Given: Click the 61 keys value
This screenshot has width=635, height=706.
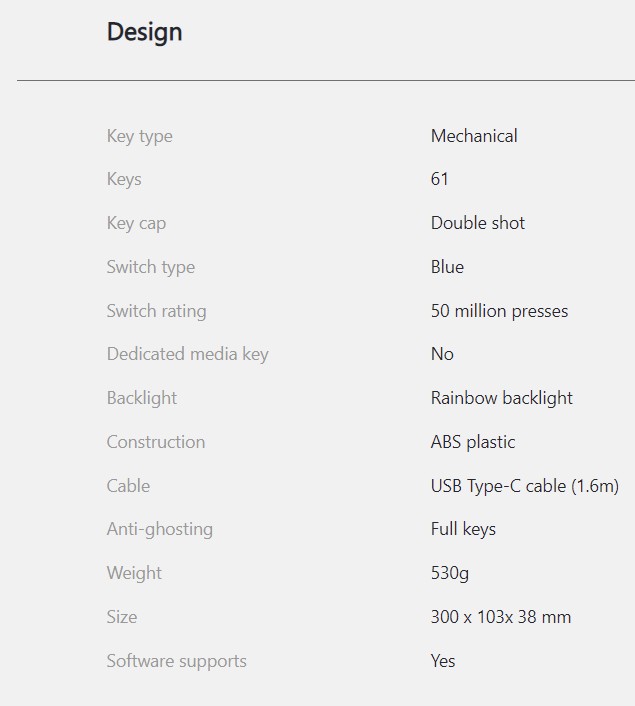Looking at the screenshot, I should (440, 179).
